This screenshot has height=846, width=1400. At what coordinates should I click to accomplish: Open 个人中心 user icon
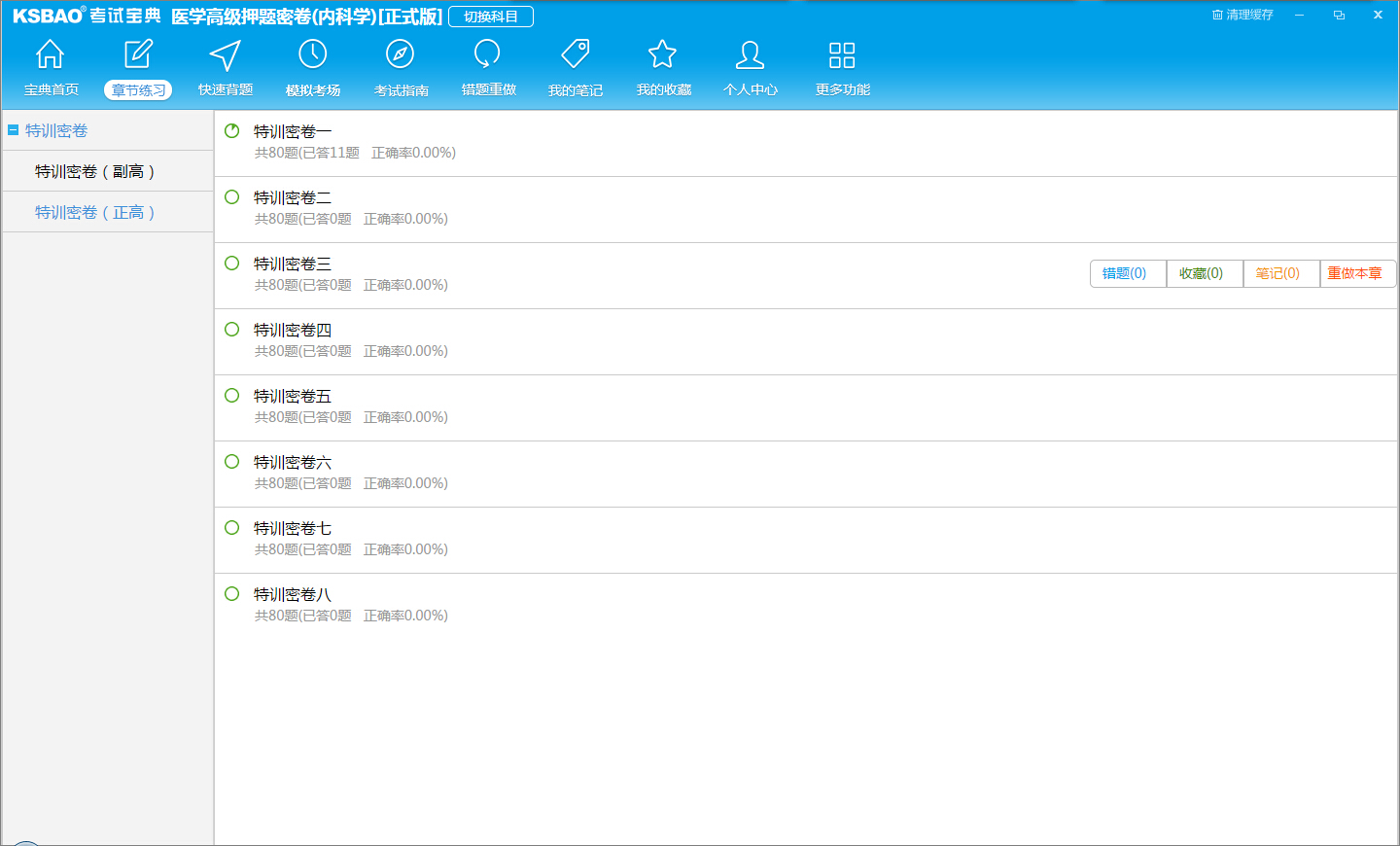pyautogui.click(x=751, y=54)
